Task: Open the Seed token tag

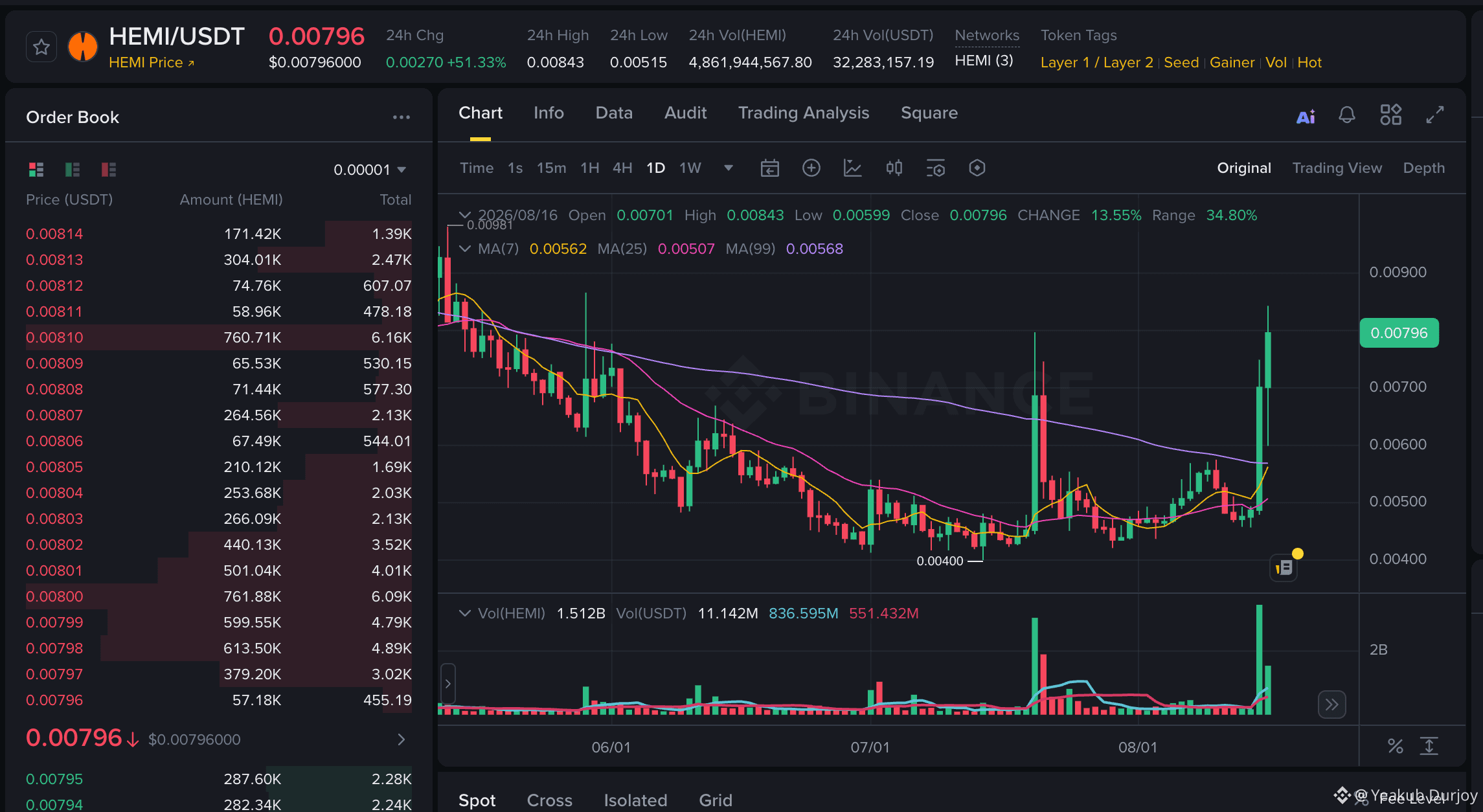Action: [x=1181, y=63]
